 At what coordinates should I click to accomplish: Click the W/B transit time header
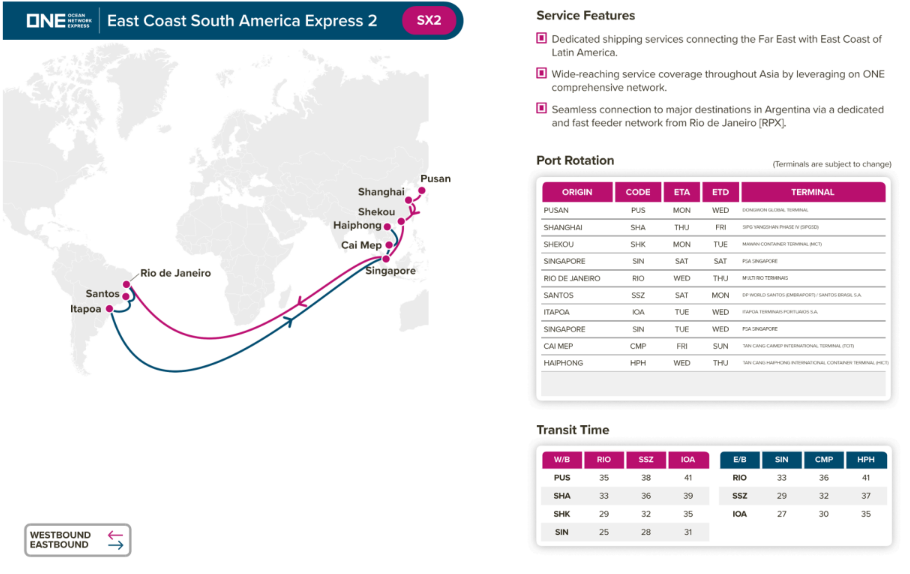click(x=561, y=460)
